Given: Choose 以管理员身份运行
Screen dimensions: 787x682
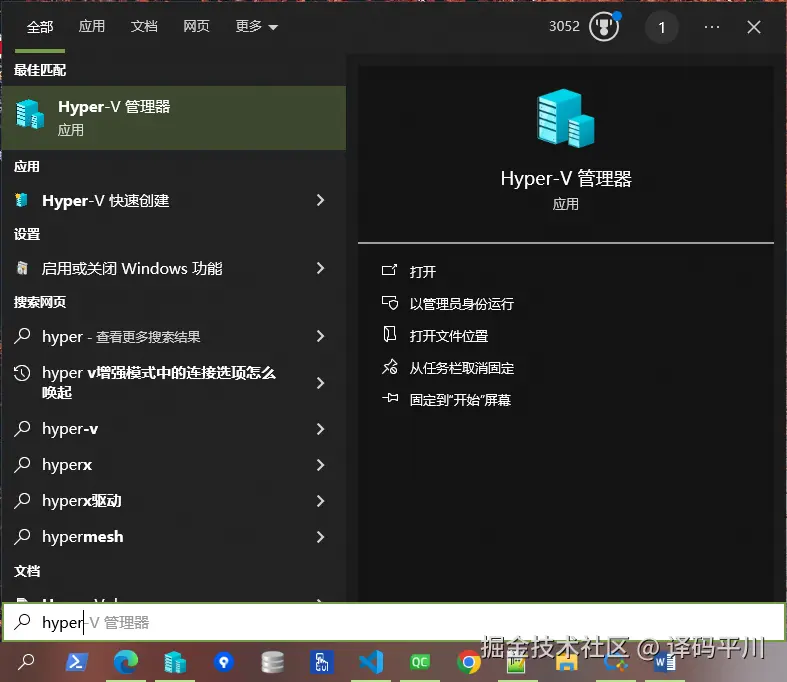Looking at the screenshot, I should click(462, 304).
